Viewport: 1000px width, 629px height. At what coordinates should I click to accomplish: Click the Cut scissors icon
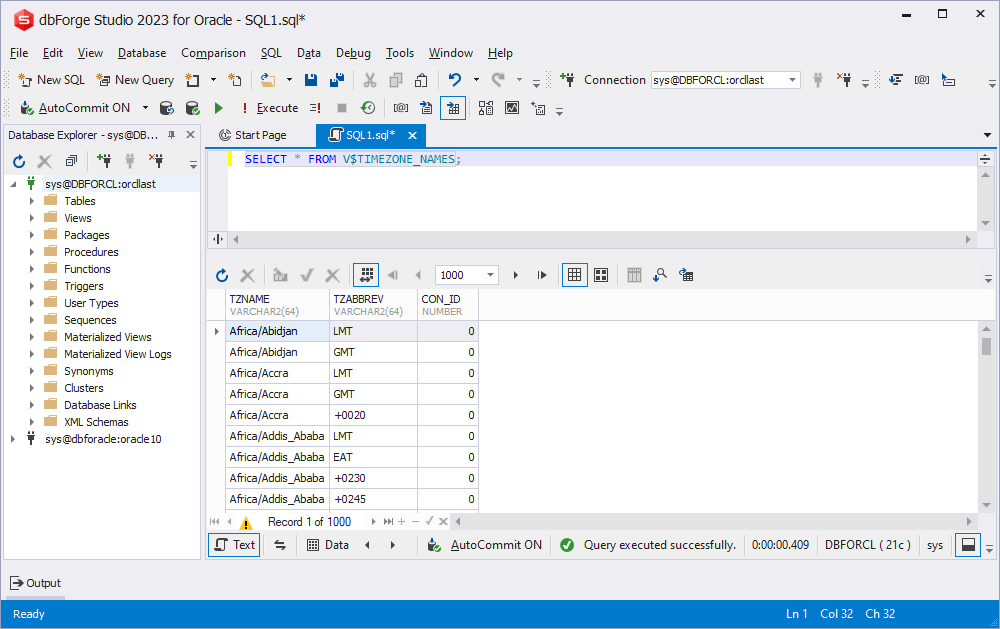tap(369, 80)
